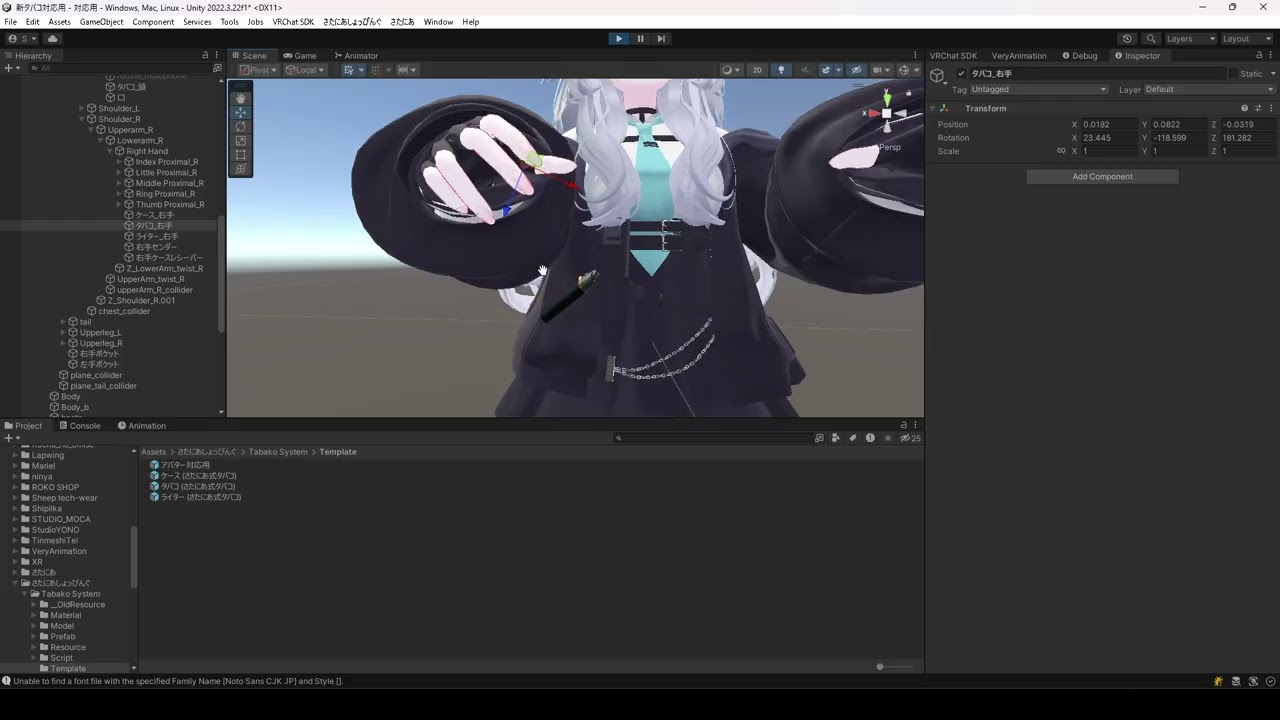Image resolution: width=1280 pixels, height=720 pixels.
Task: Toggle scene visibility hidden-objects icon
Action: pyautogui.click(x=856, y=70)
